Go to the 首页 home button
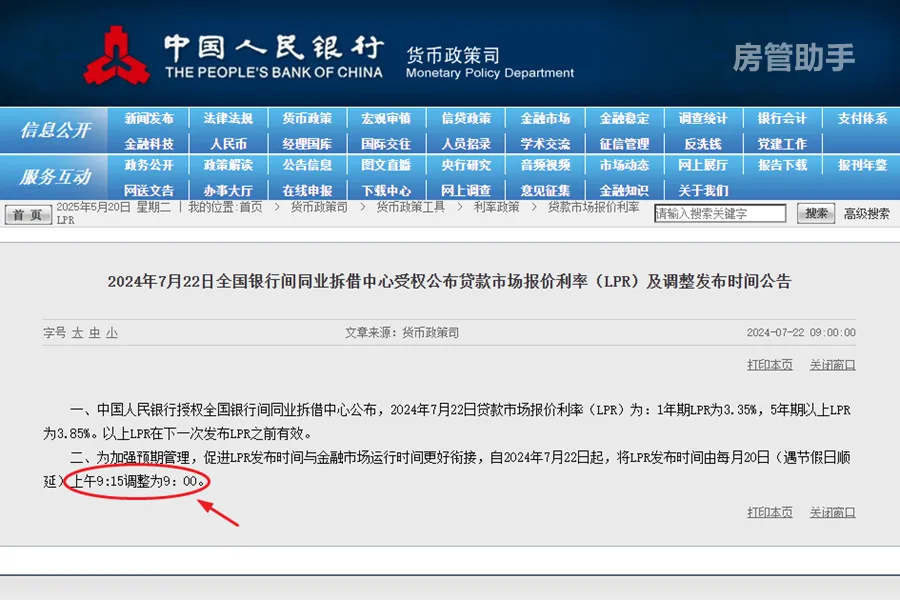900x600 pixels. [28, 214]
